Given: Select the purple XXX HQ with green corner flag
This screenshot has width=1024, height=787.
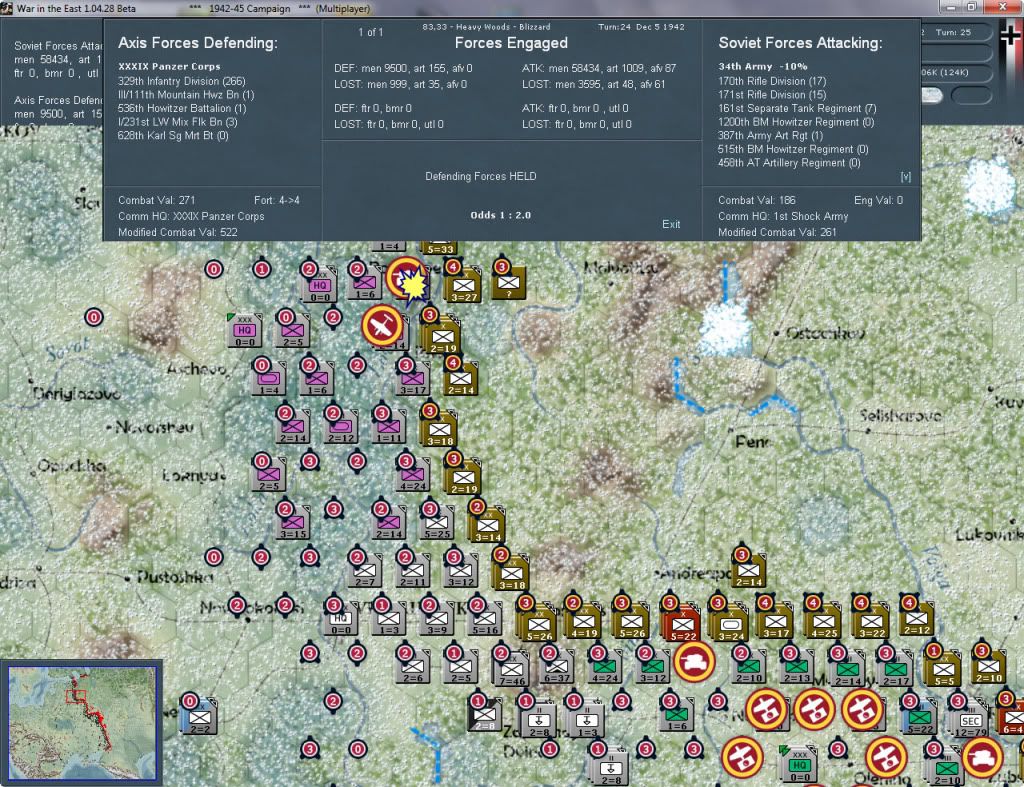Looking at the screenshot, I should [x=244, y=330].
